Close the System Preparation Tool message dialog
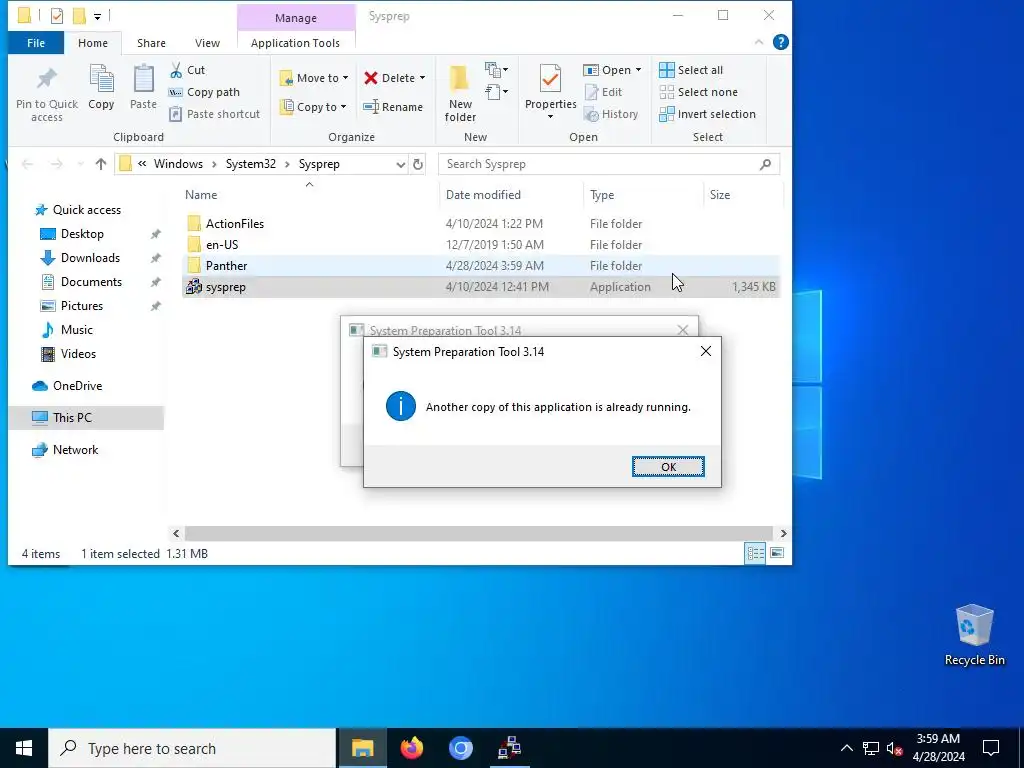Viewport: 1024px width, 768px height. [x=705, y=351]
